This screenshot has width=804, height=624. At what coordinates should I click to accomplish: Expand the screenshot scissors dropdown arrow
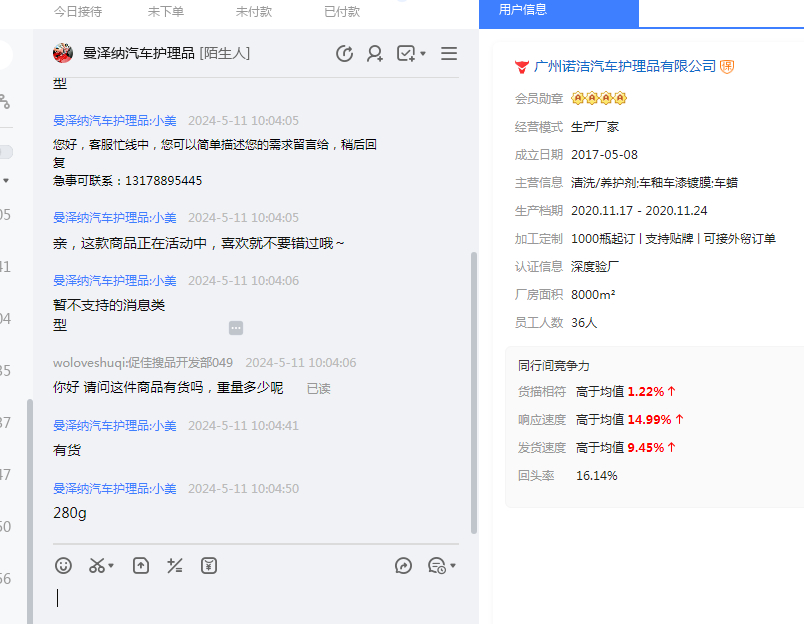click(x=111, y=566)
